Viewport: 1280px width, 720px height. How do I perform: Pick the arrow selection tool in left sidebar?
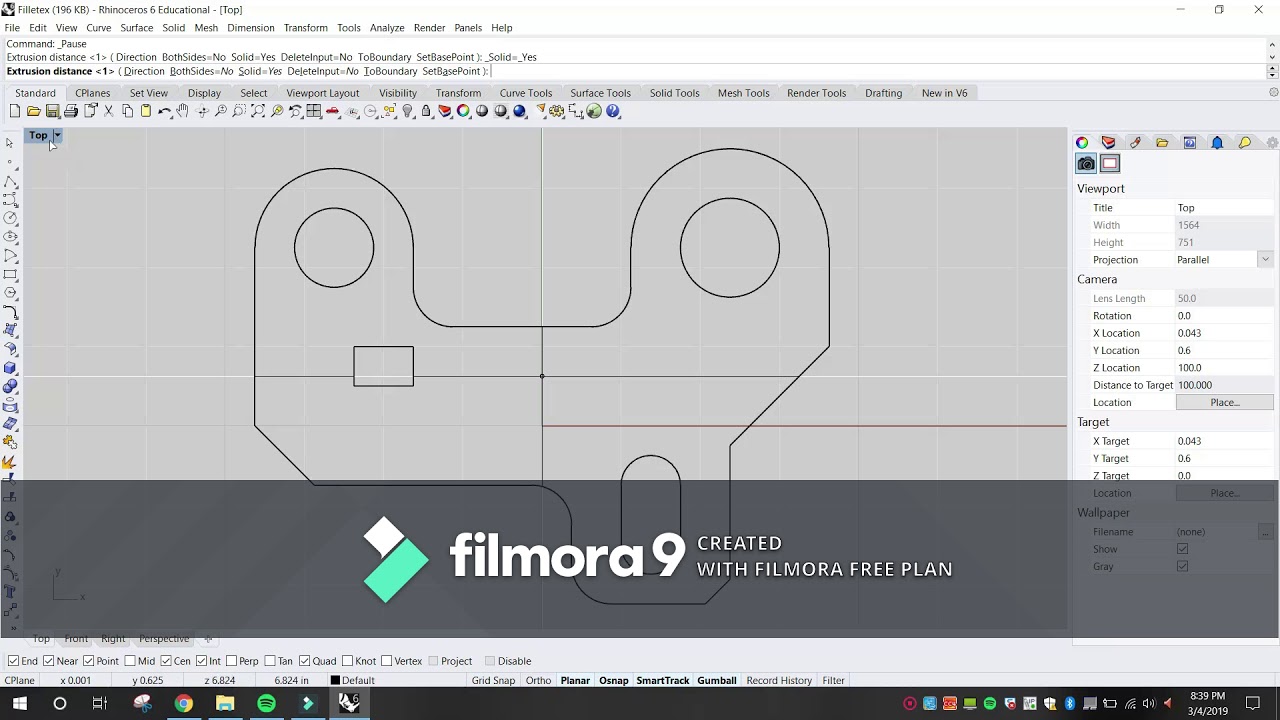[10, 143]
